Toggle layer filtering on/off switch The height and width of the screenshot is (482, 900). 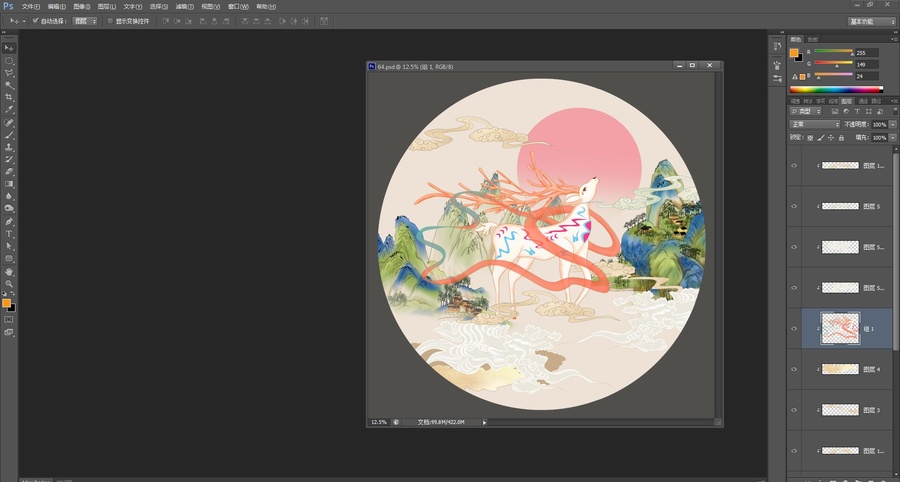tap(895, 110)
